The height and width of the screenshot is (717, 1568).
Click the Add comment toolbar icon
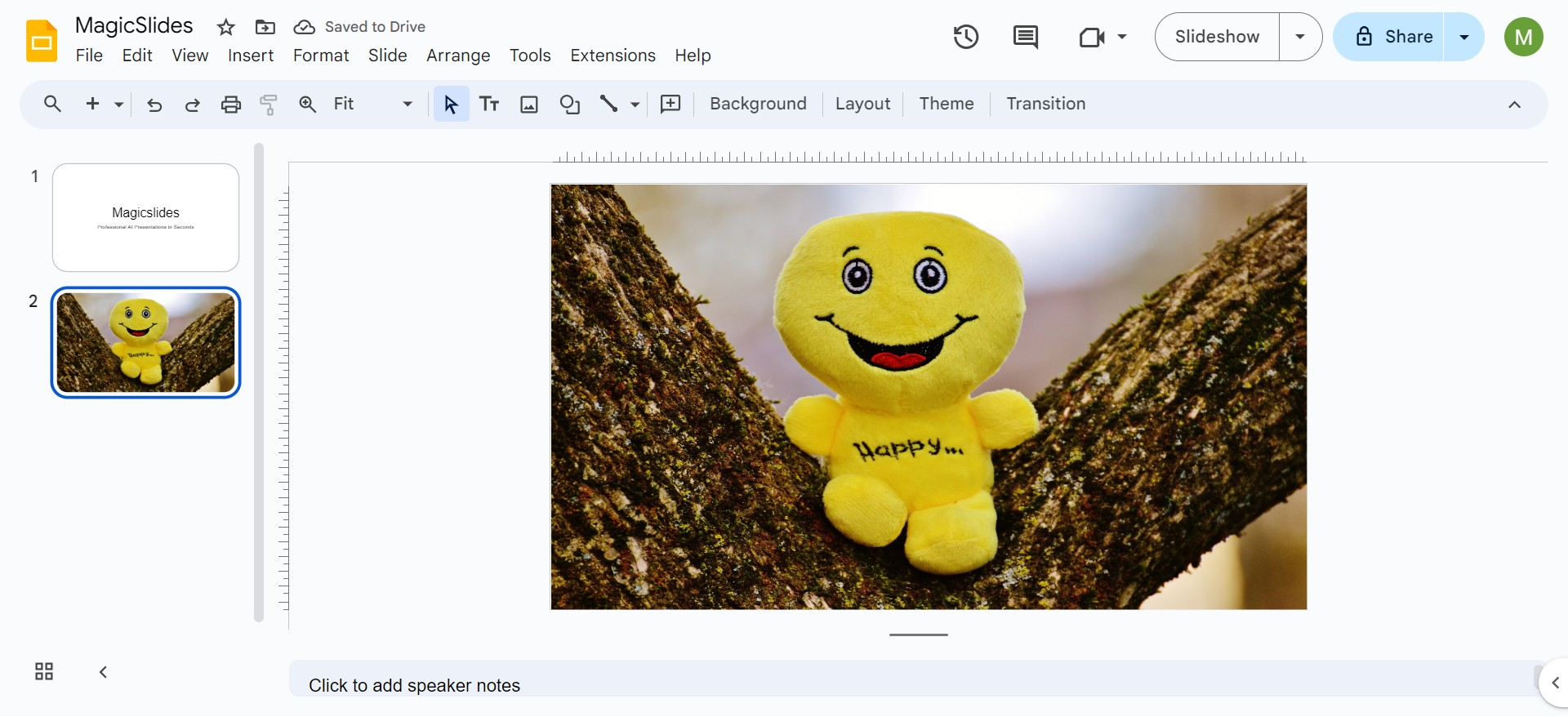pyautogui.click(x=670, y=105)
